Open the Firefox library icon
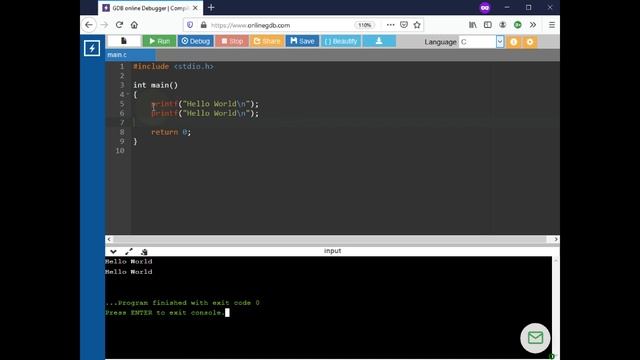Image resolution: width=640 pixels, height=360 pixels. point(473,25)
